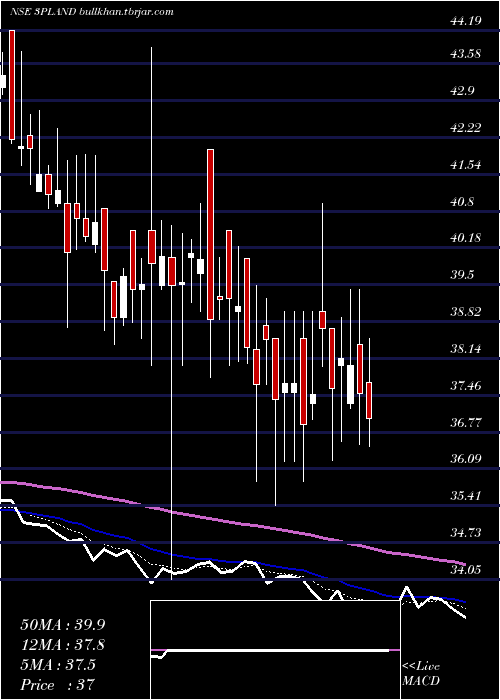Image resolution: width=500 pixels, height=700 pixels.
Task: Click the 38.14 price axis label
Action: point(466,348)
